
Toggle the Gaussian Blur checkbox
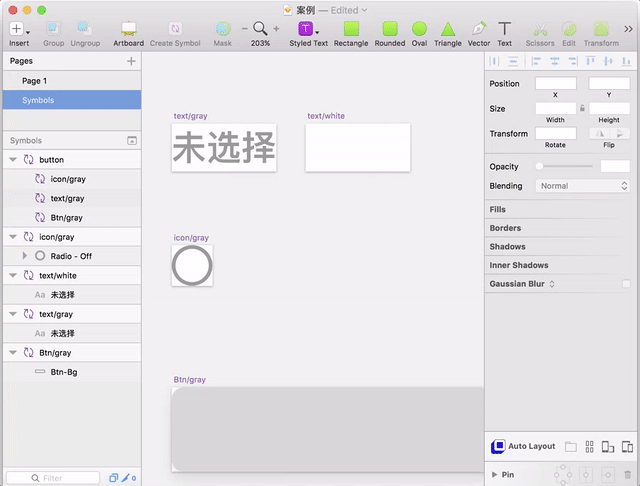(x=626, y=284)
